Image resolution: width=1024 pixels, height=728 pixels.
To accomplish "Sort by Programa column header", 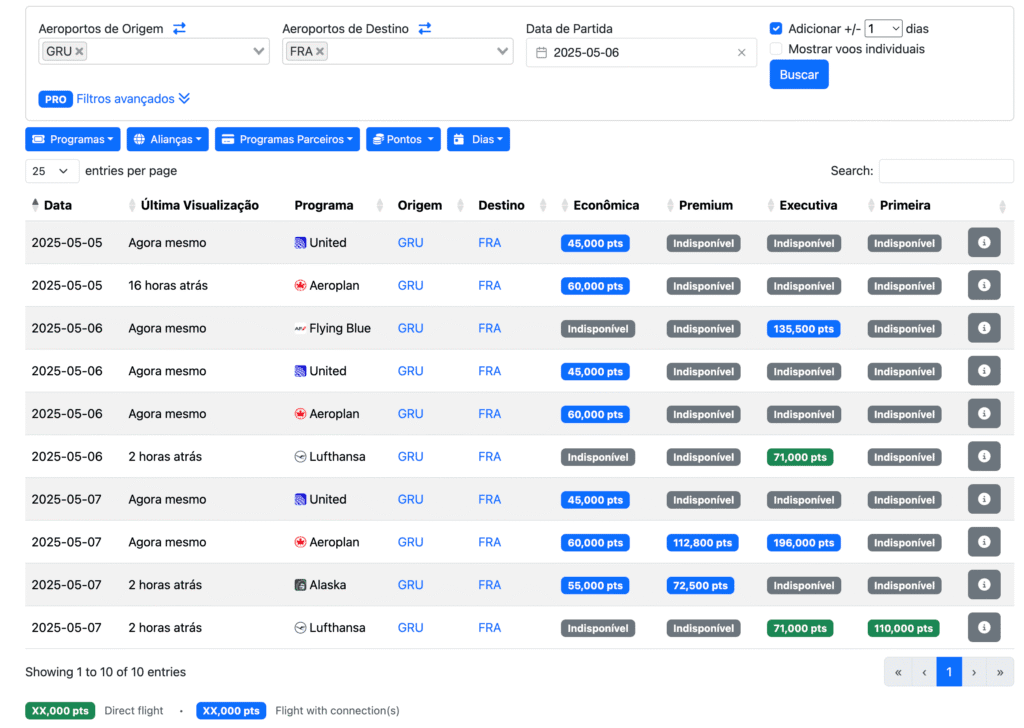I will click(324, 205).
